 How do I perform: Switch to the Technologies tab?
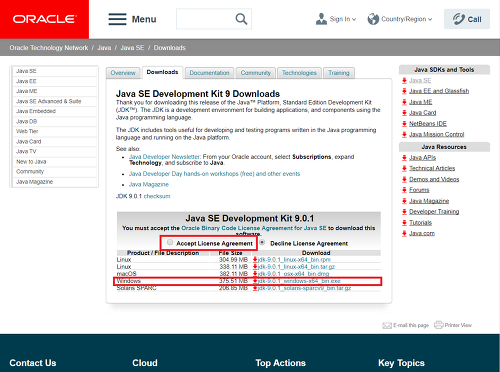coord(299,73)
